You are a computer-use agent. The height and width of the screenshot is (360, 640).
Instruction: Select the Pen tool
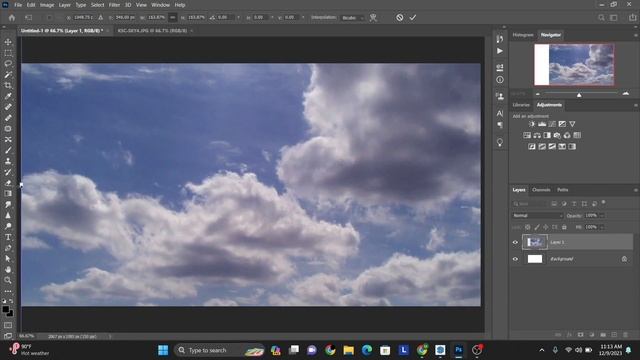point(8,248)
